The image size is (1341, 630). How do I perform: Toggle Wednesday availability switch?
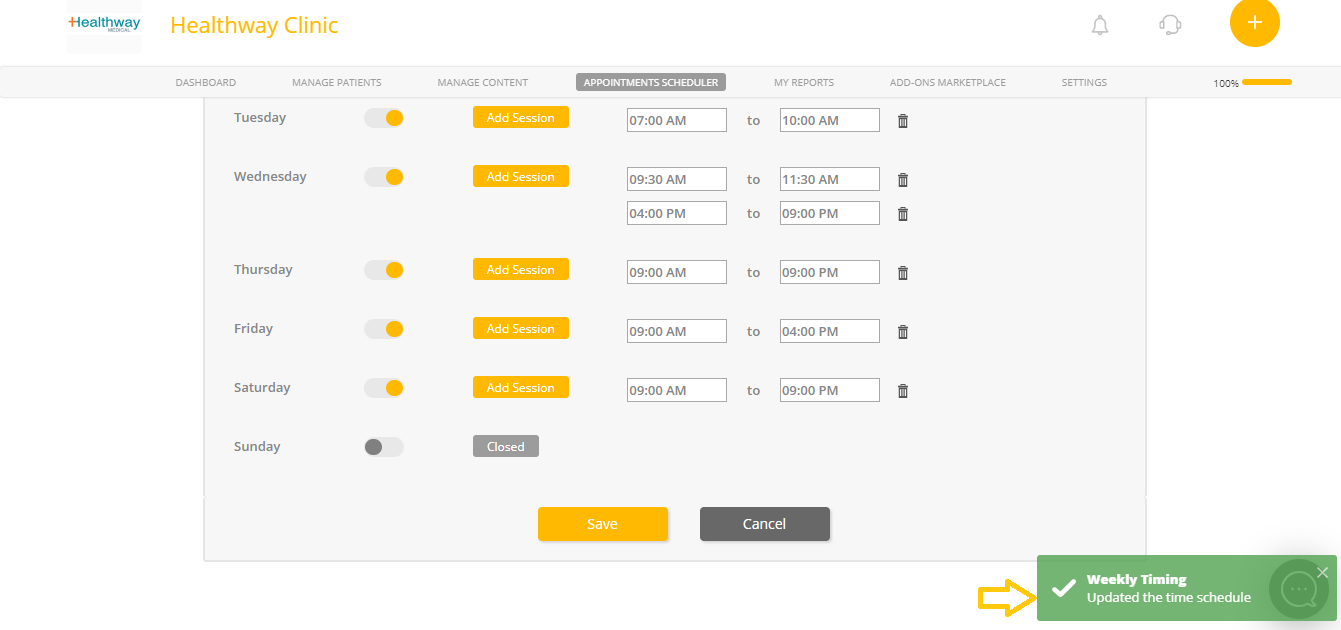coord(384,177)
